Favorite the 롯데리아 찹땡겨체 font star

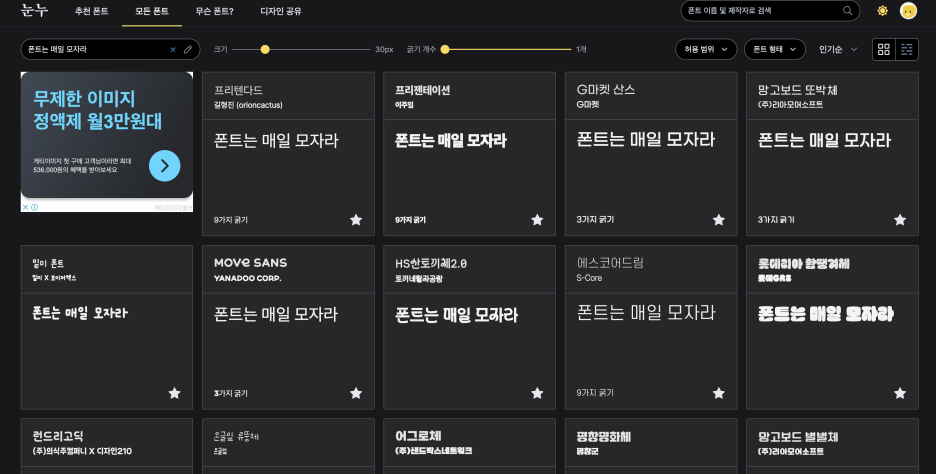click(x=900, y=393)
